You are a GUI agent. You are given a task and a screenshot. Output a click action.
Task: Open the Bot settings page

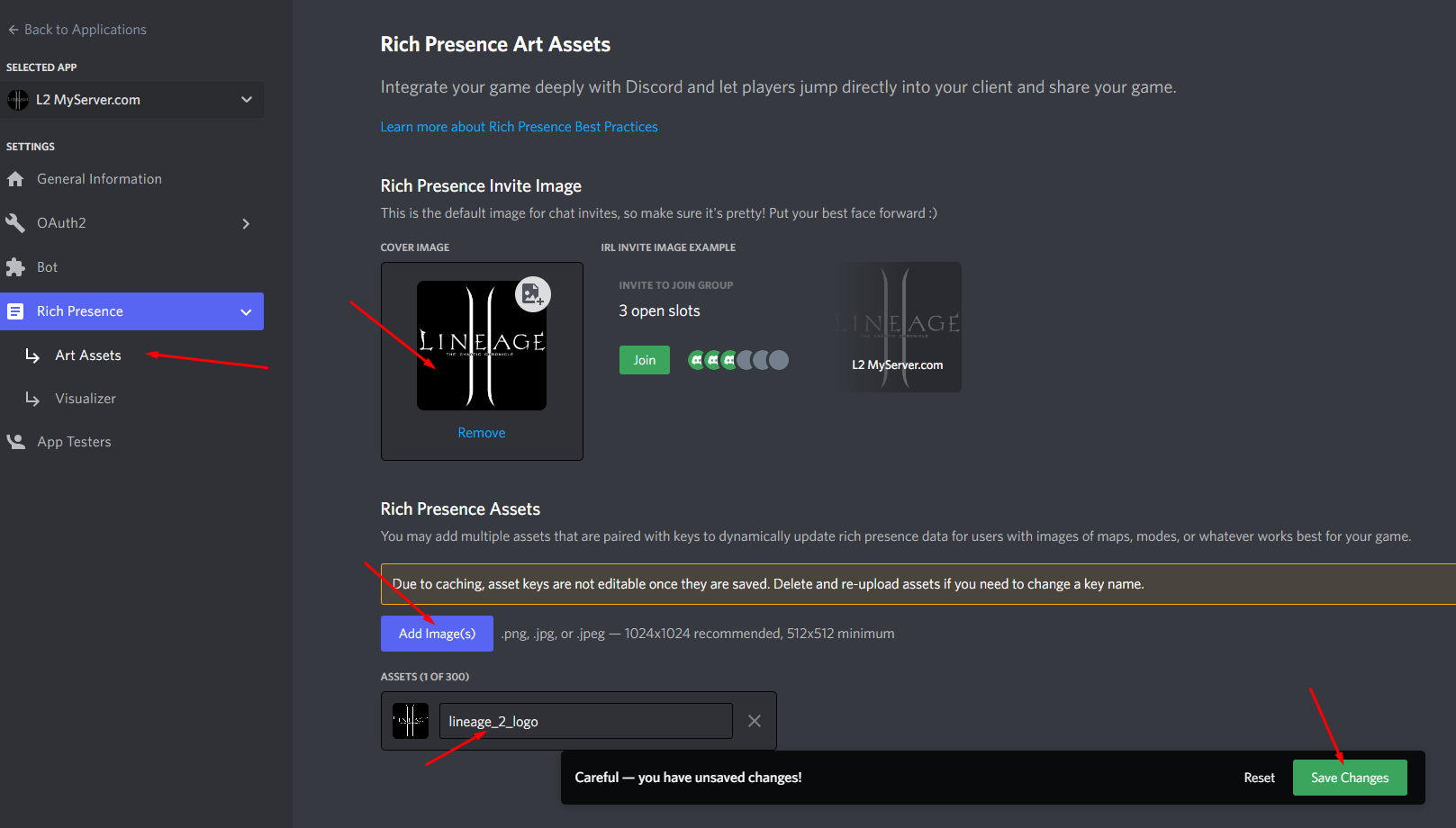point(47,267)
